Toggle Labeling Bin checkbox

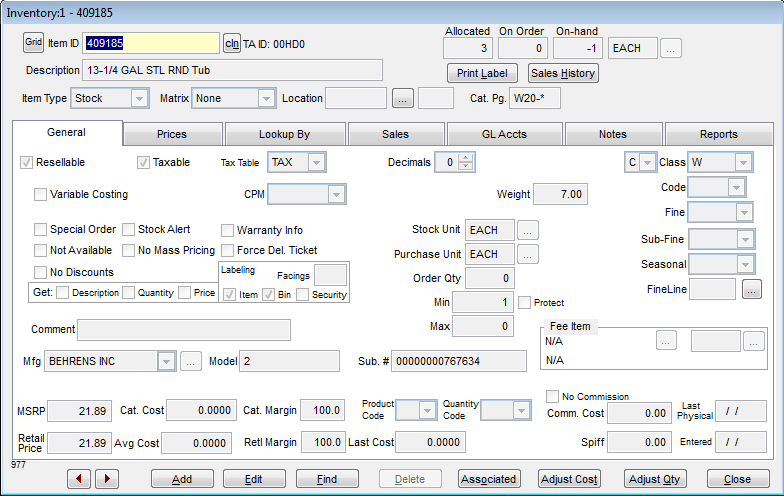pos(268,294)
